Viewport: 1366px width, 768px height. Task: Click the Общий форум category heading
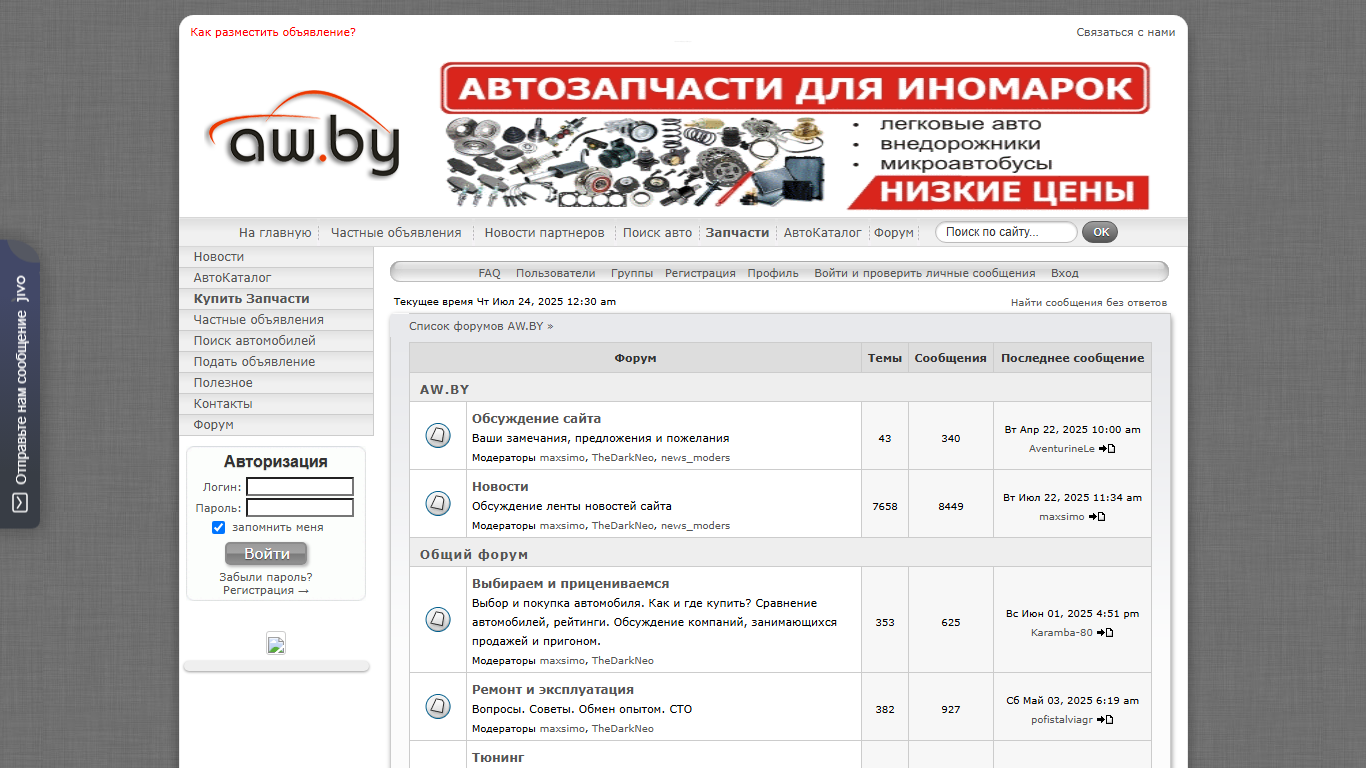point(474,554)
